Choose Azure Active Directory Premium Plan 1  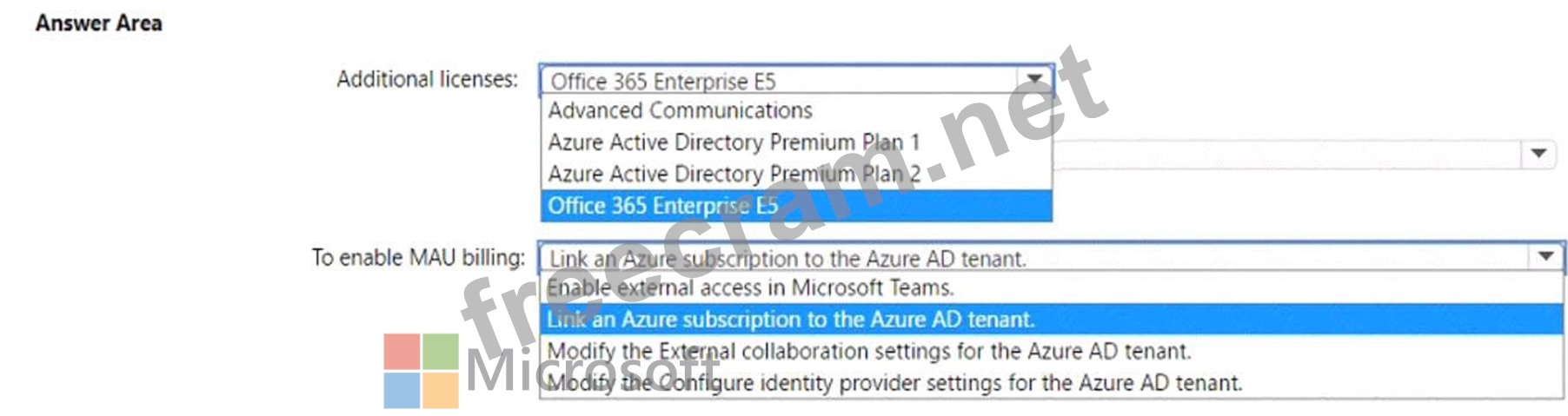tap(733, 142)
